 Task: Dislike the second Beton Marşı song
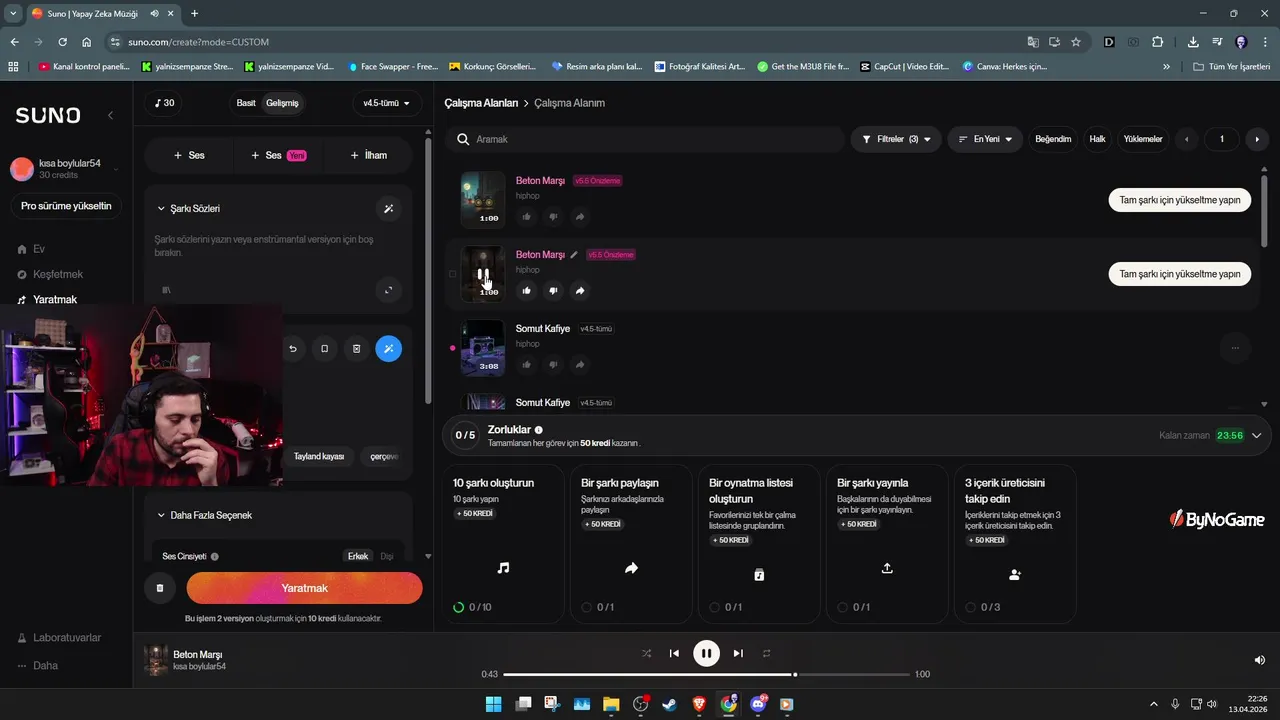click(x=553, y=291)
